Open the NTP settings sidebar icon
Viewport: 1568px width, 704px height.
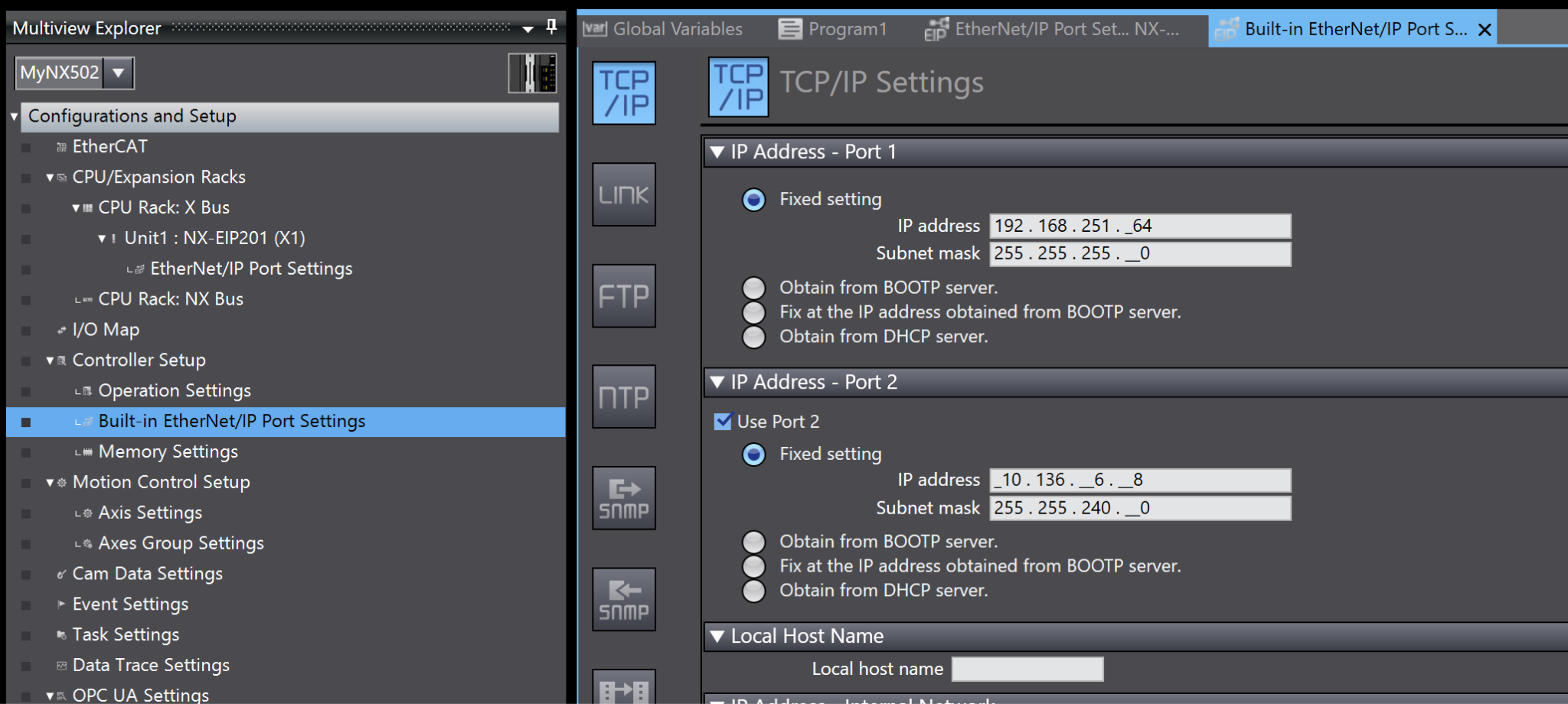tap(624, 396)
